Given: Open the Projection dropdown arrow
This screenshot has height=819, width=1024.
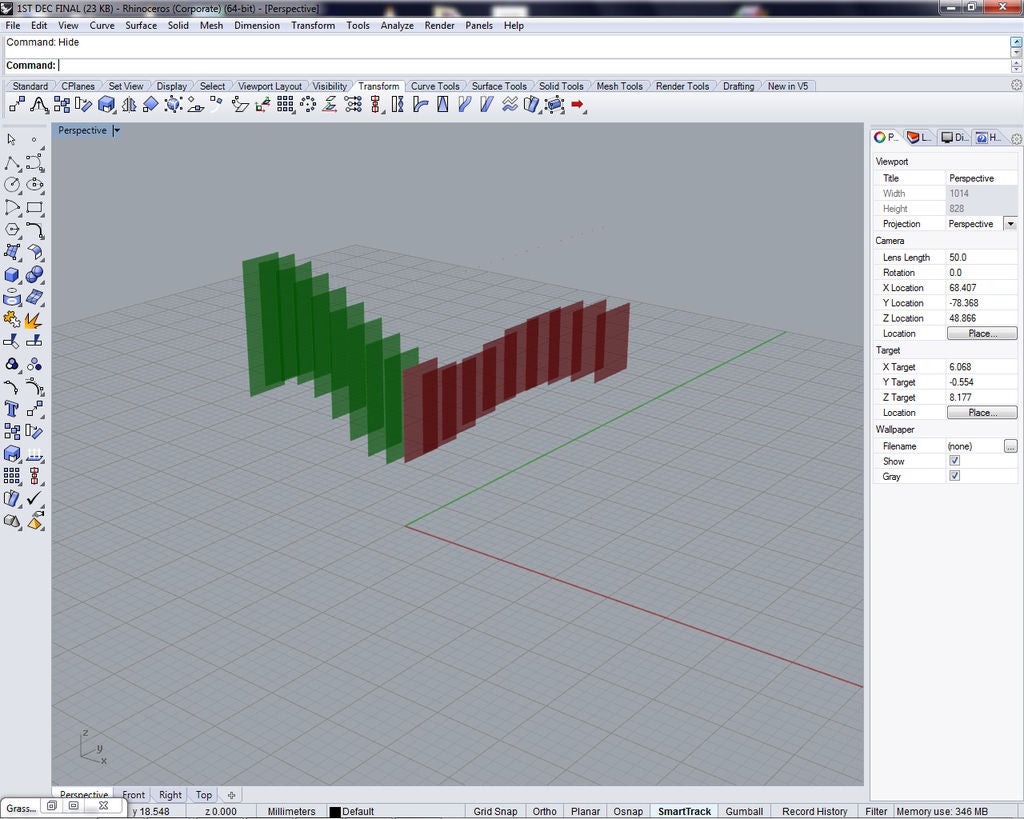Looking at the screenshot, I should (1010, 224).
